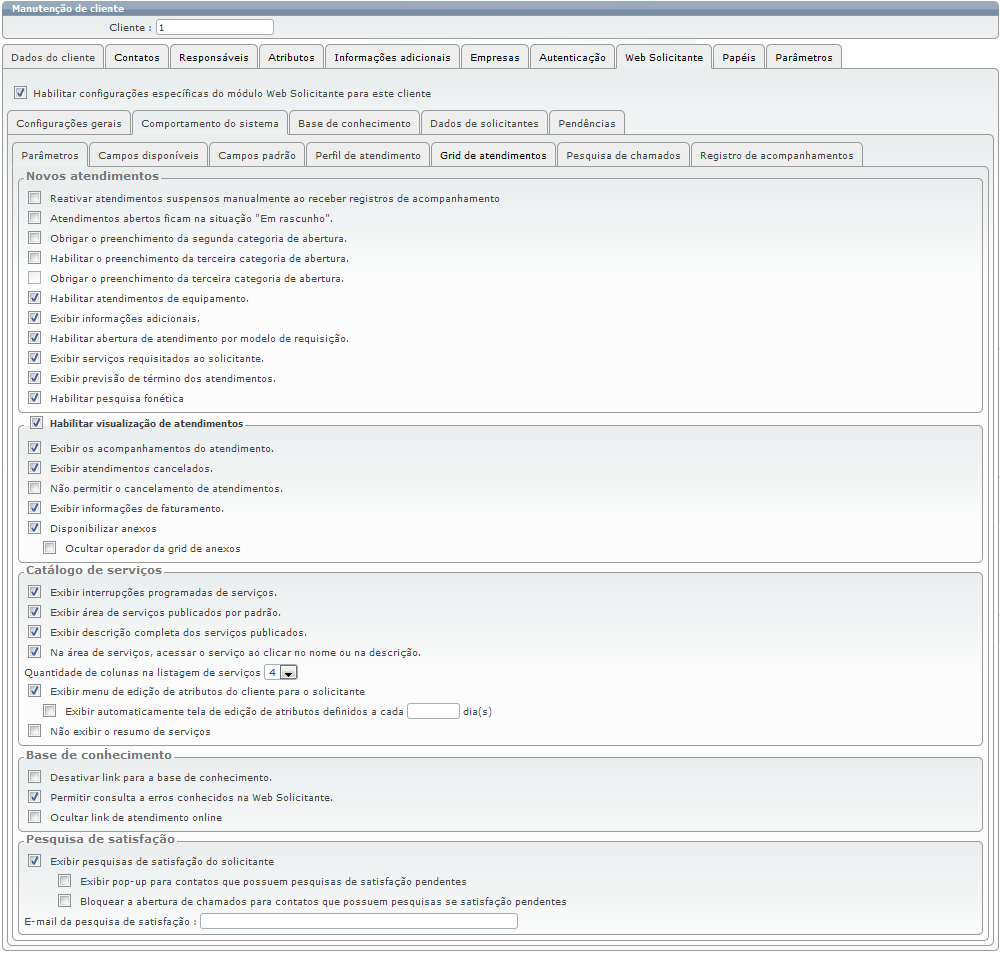Check Atendimentos abertos ficam Em rascunho
The height and width of the screenshot is (955, 1000).
pyautogui.click(x=34, y=218)
